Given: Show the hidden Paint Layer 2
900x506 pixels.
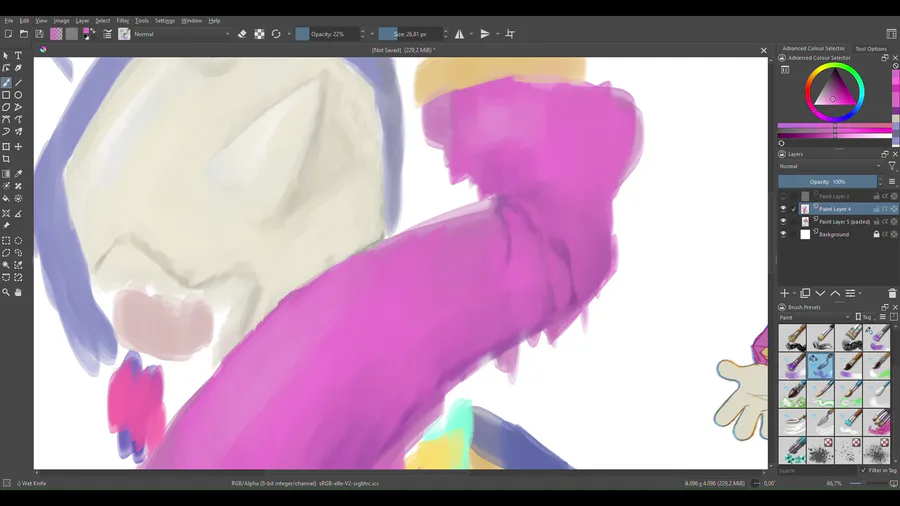Looking at the screenshot, I should point(783,196).
